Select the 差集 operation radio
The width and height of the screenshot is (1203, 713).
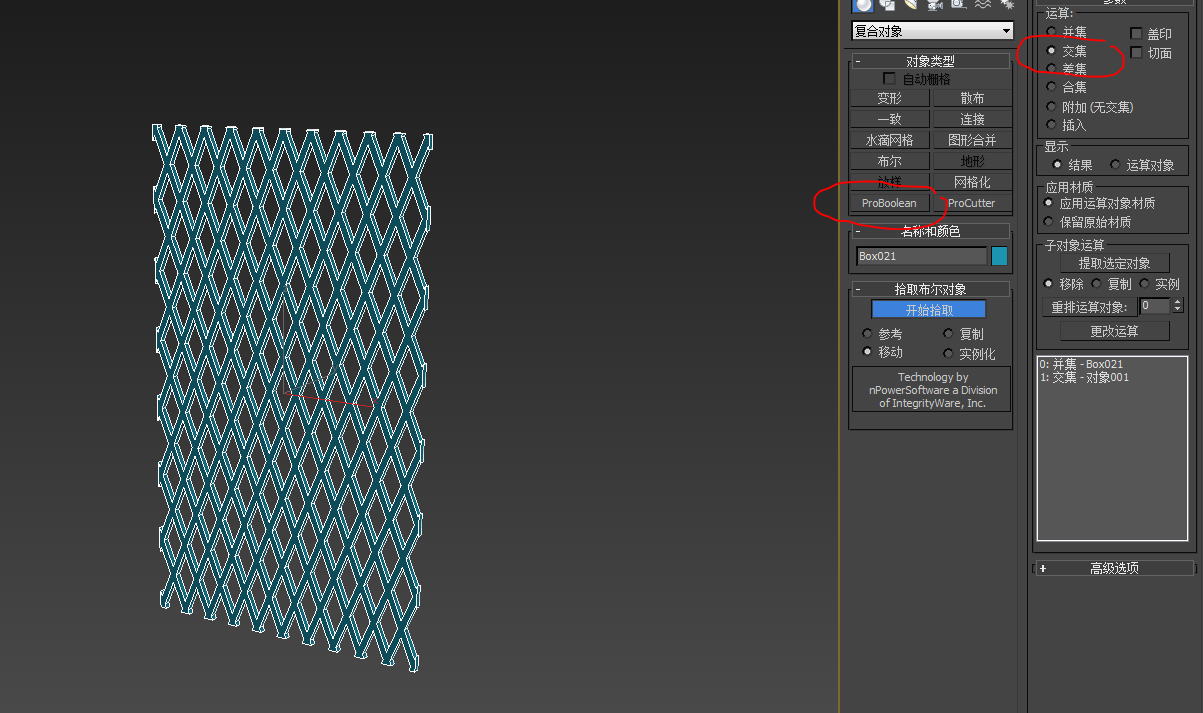tap(1051, 69)
